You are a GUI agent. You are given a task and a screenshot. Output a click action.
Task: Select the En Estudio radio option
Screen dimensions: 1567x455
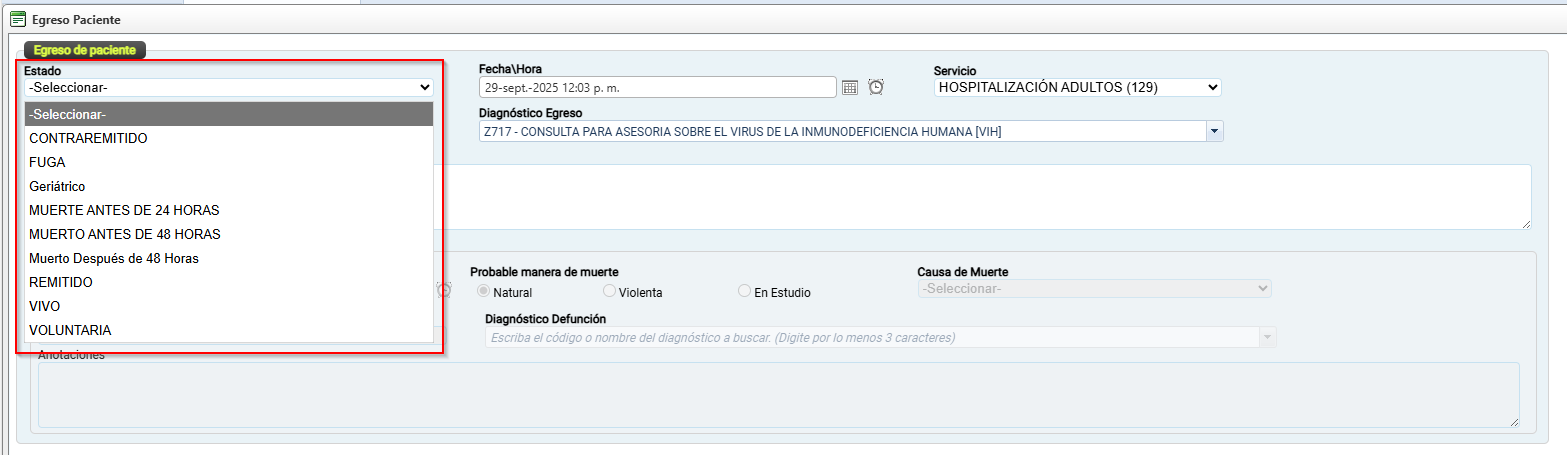[744, 292]
